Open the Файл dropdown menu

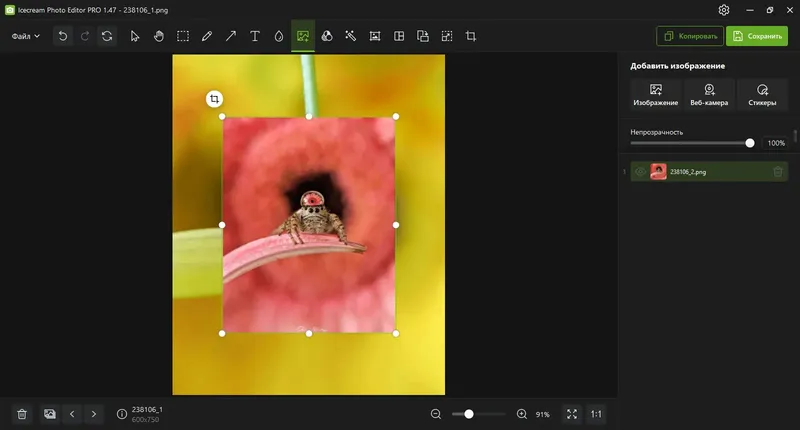point(26,36)
